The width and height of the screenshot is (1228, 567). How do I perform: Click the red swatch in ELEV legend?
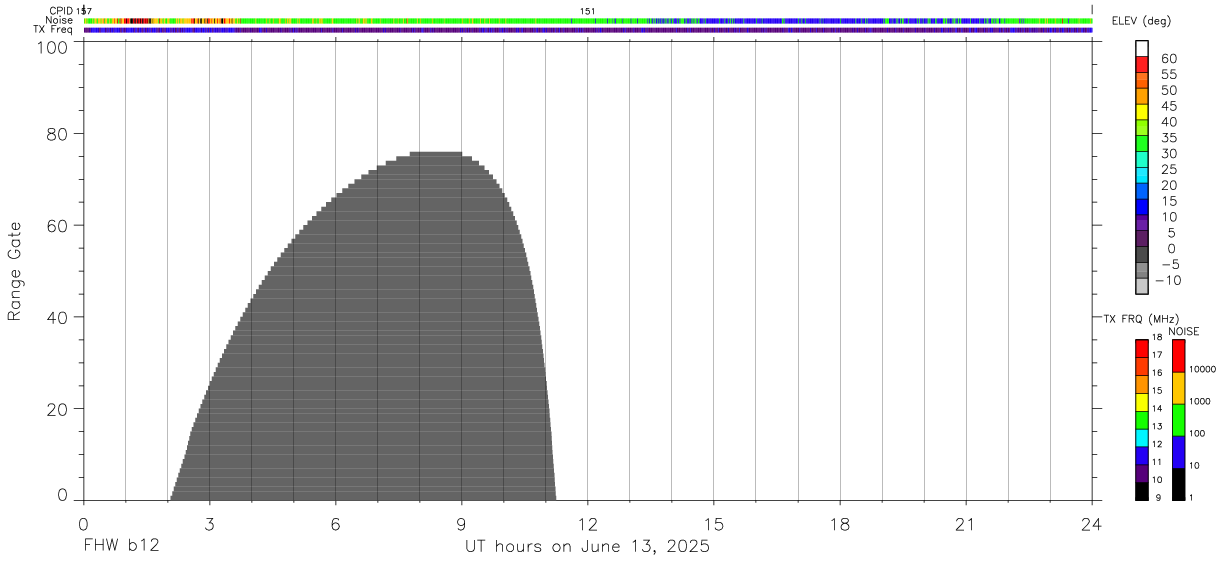(1142, 64)
